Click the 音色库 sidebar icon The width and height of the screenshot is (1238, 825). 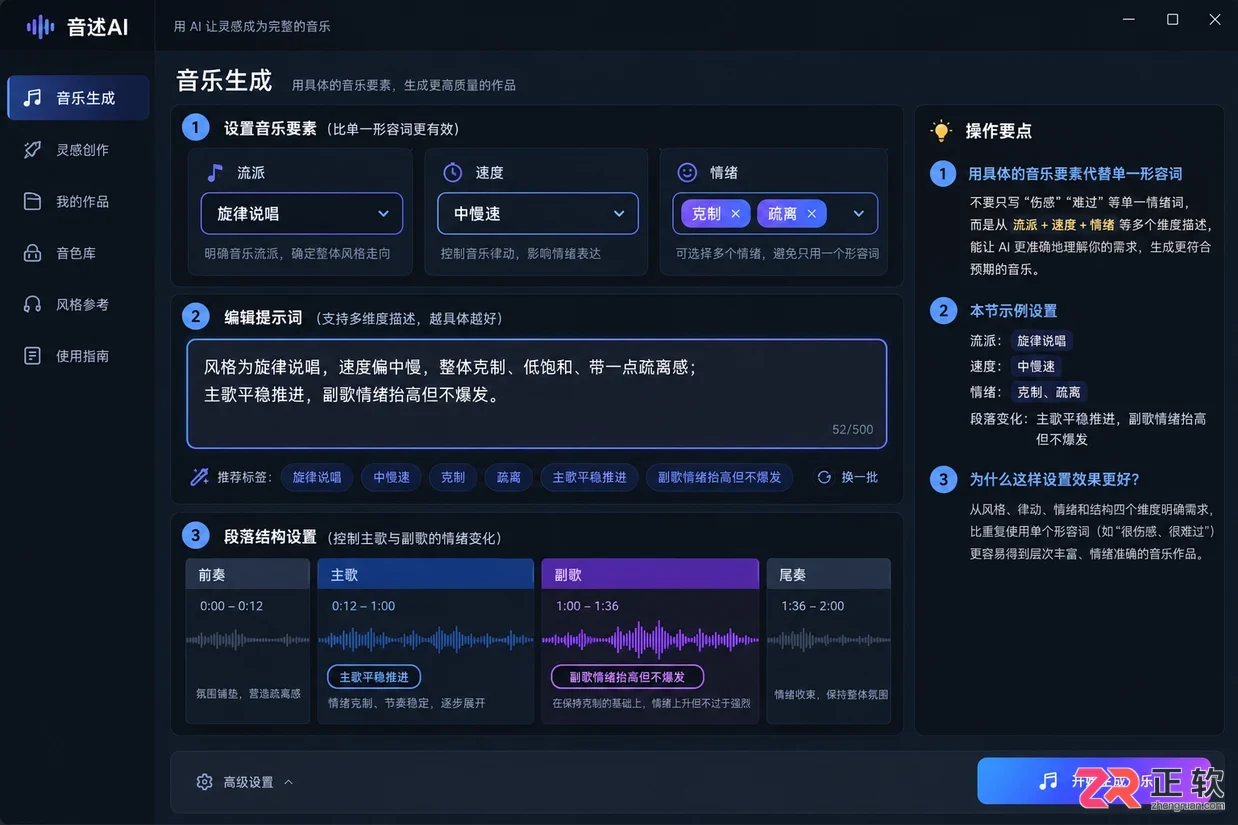(33, 253)
